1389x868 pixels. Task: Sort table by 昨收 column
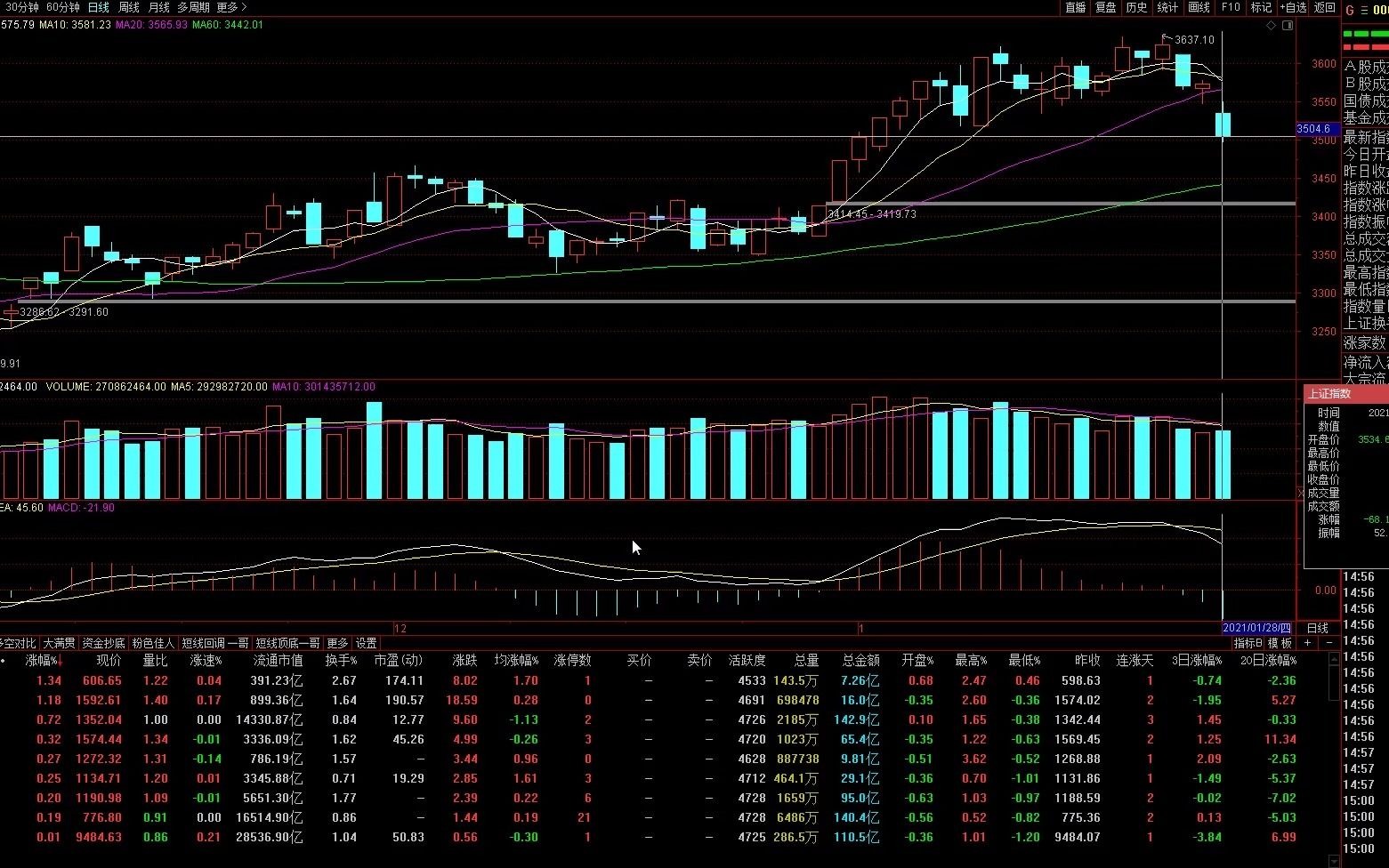[1087, 661]
